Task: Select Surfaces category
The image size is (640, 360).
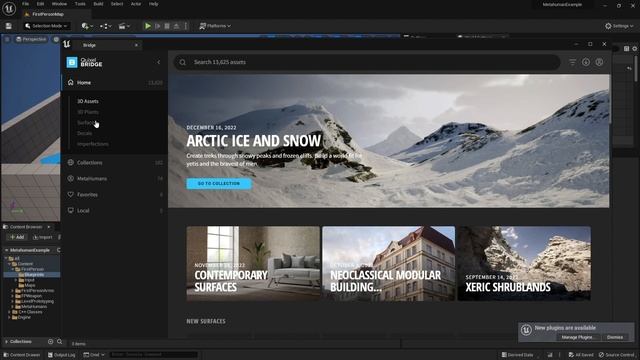Action: pyautogui.click(x=87, y=122)
